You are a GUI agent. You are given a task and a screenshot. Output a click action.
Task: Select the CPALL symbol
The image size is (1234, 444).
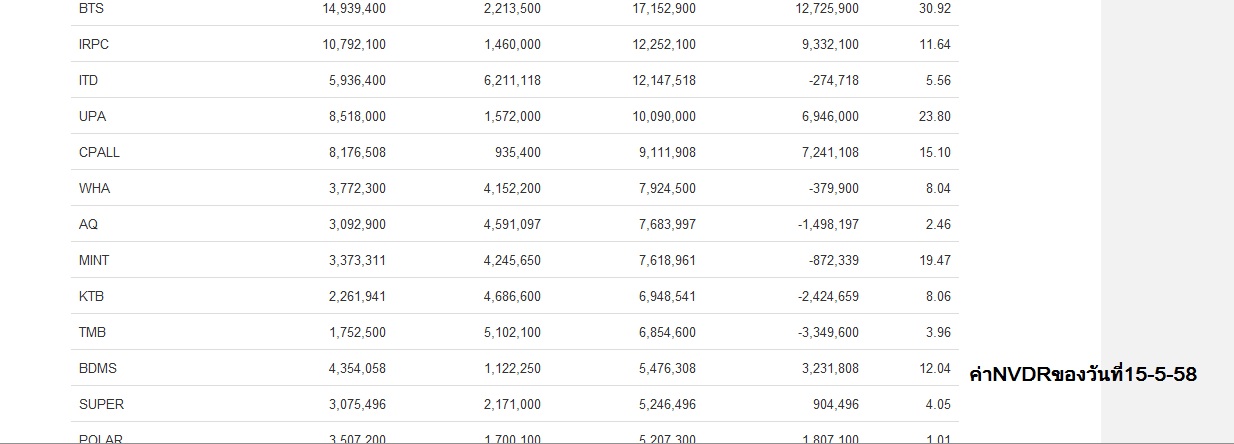[99, 152]
